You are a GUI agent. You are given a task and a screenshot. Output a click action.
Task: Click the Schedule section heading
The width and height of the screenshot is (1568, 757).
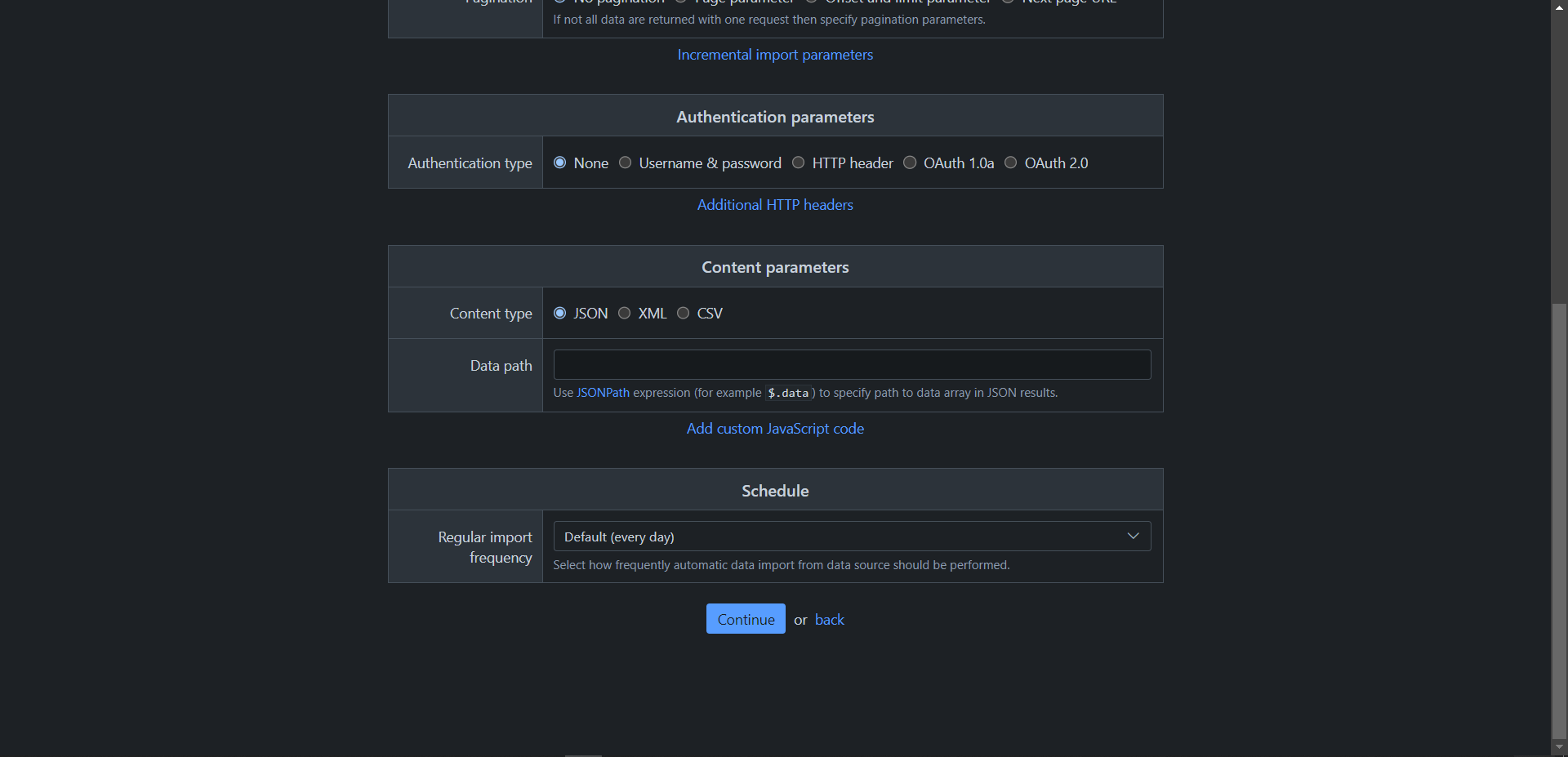coord(775,491)
